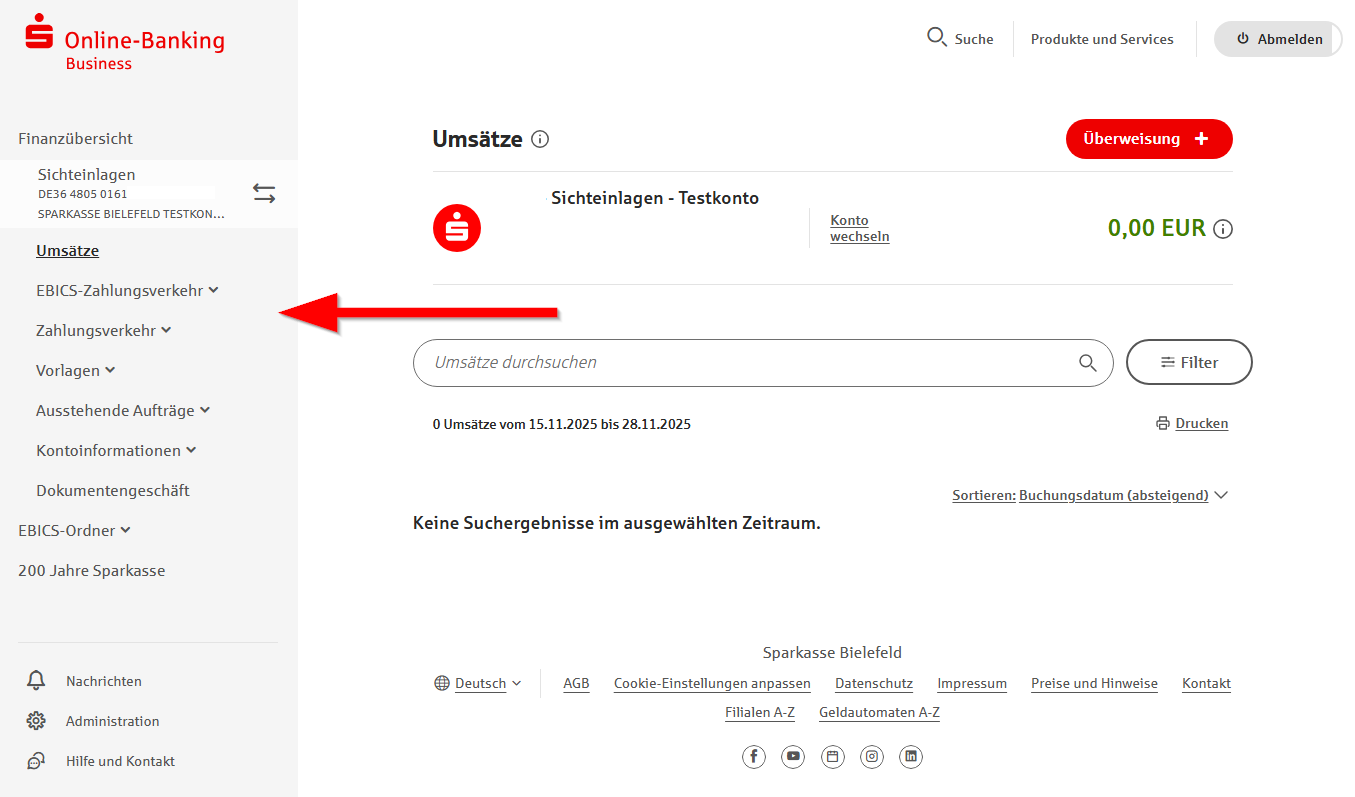The image size is (1355, 797).
Task: Open the YouTube social icon
Action: point(793,757)
